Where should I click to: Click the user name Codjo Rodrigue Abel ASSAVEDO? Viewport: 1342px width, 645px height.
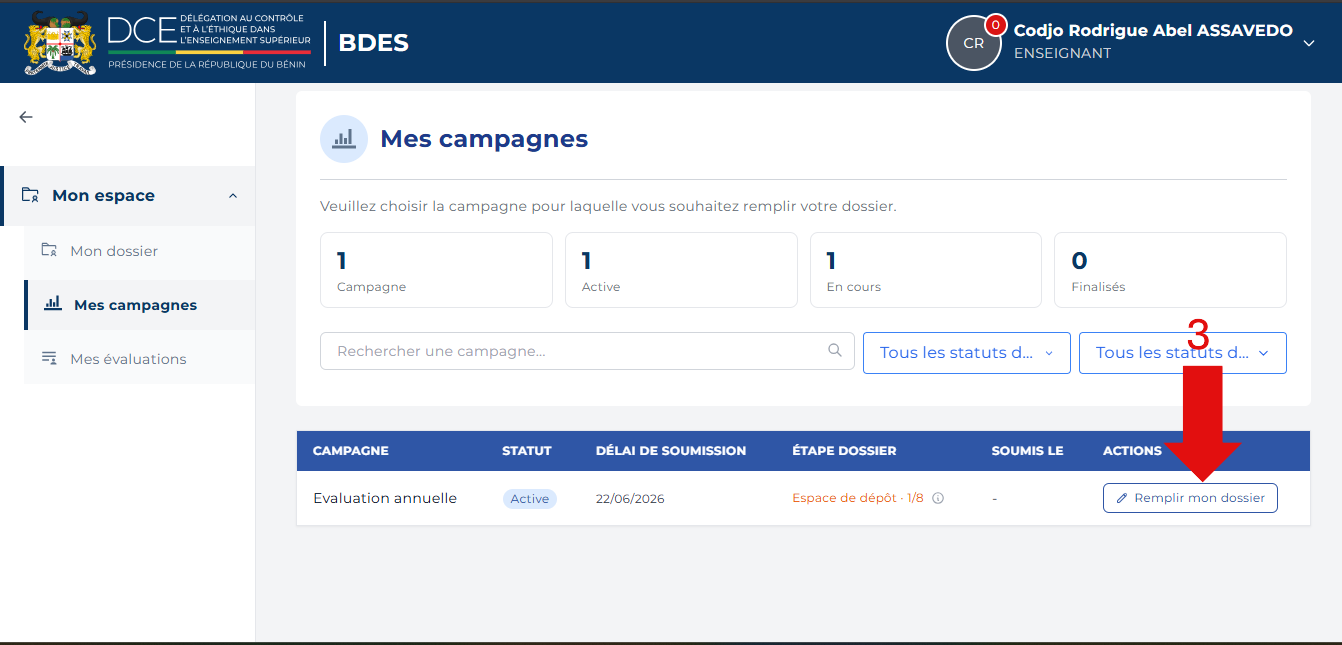1153,31
